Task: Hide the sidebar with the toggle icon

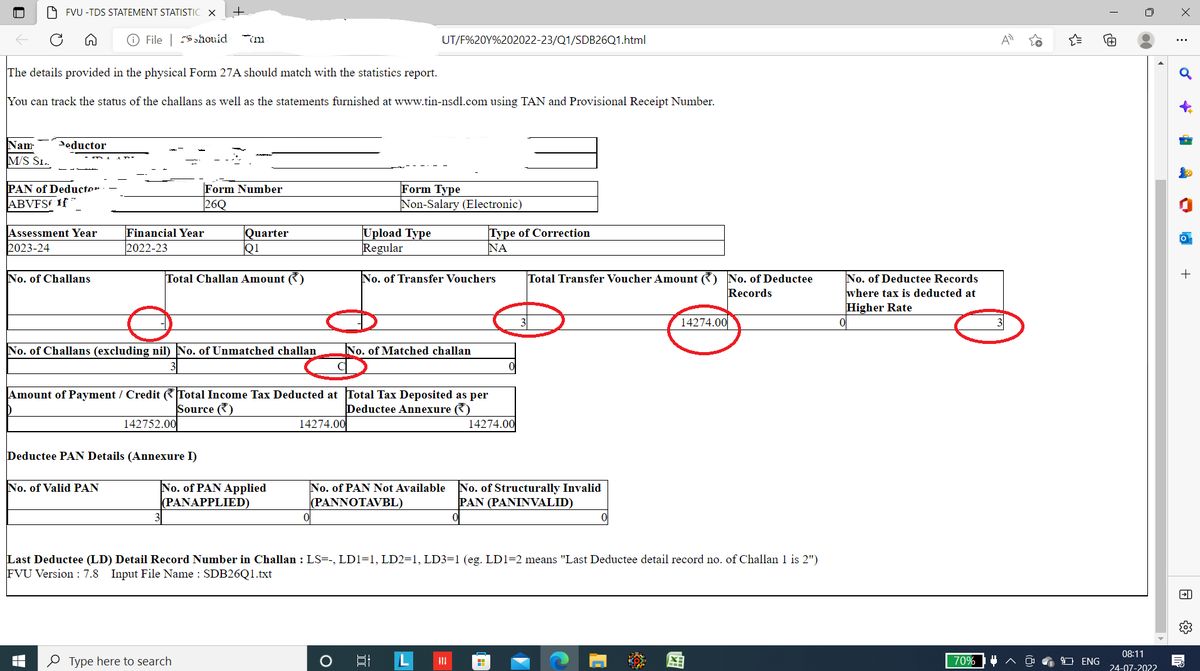Action: (x=1185, y=593)
